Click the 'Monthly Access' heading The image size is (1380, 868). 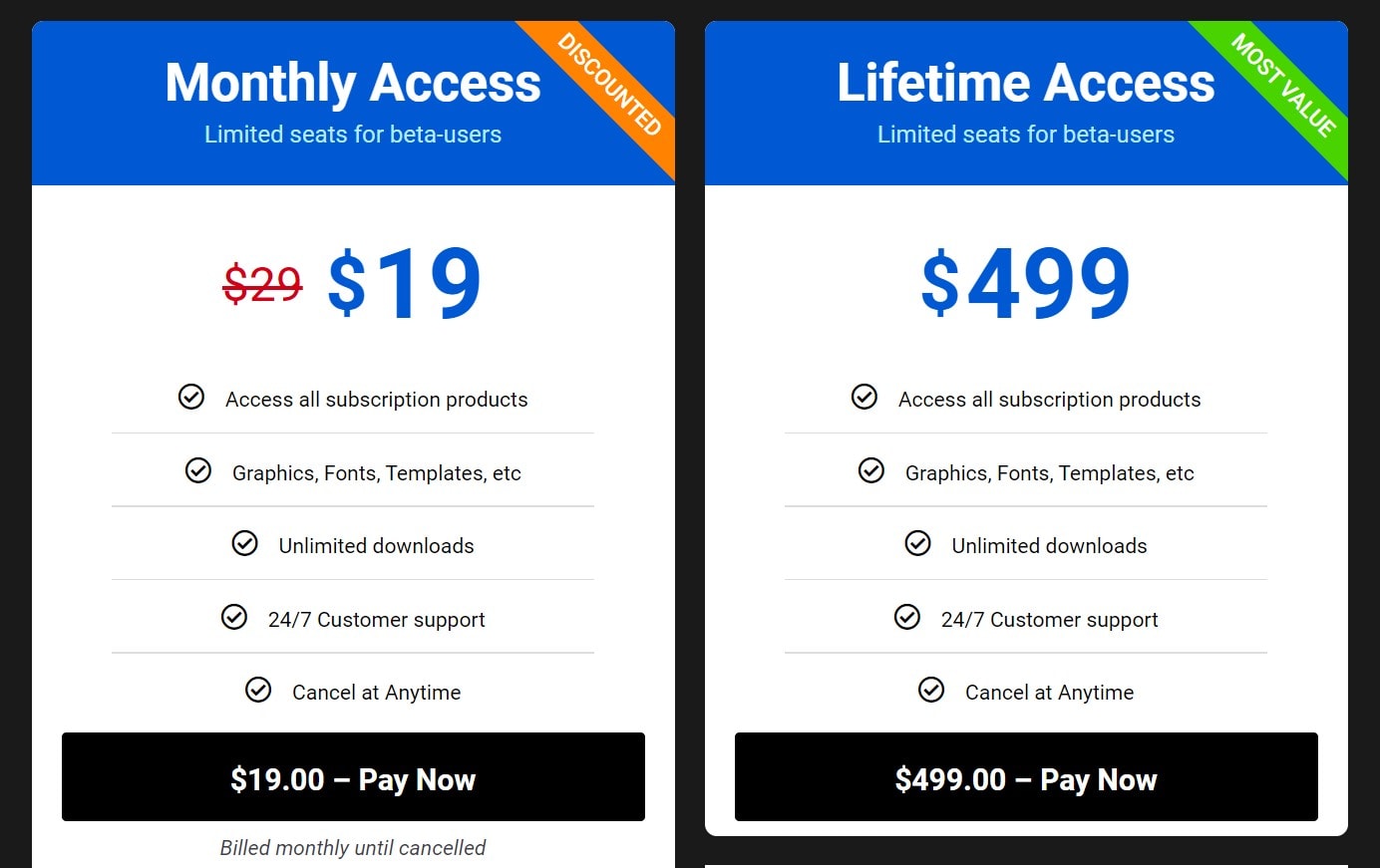click(x=353, y=83)
